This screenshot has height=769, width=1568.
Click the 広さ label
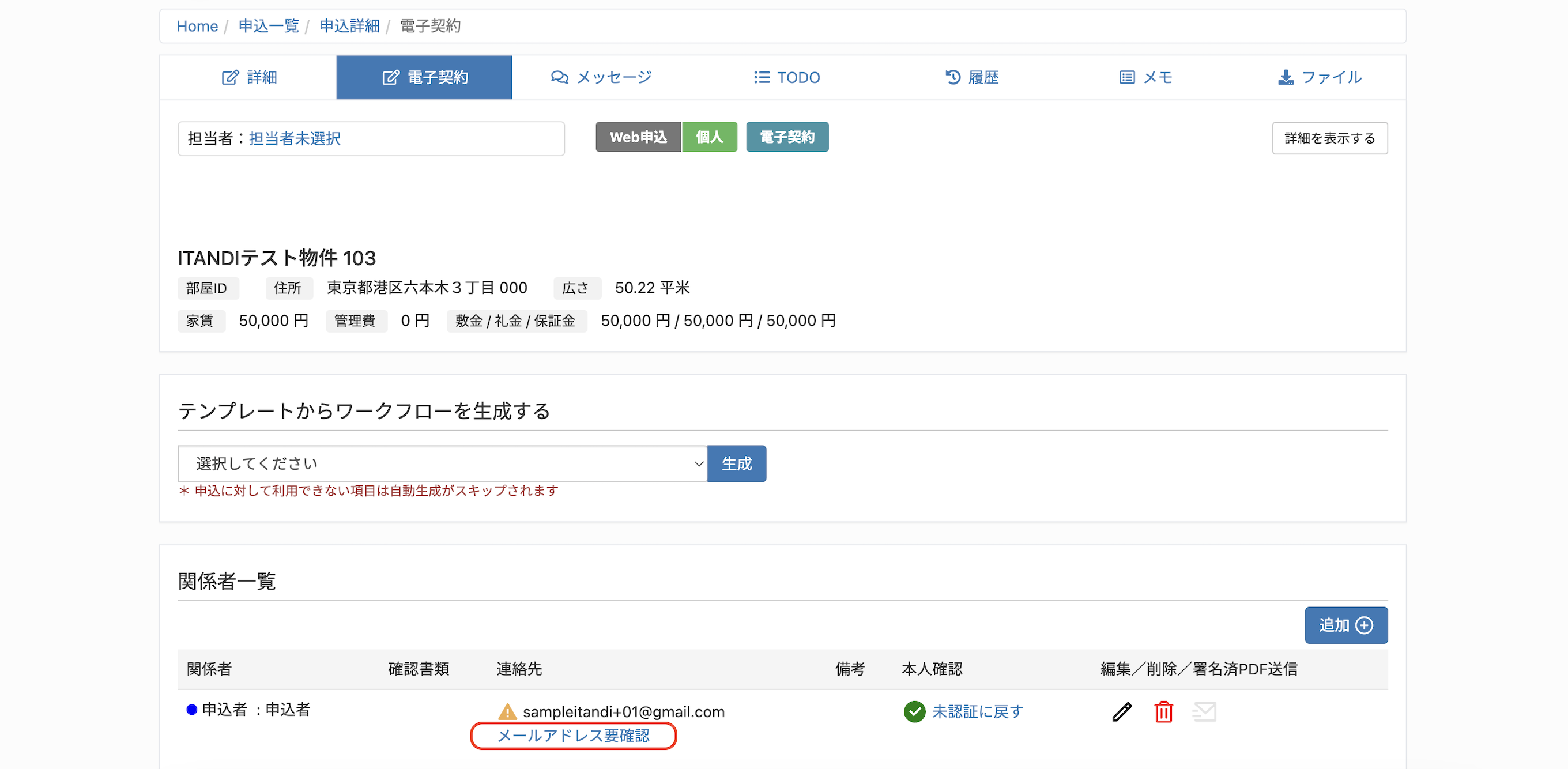pyautogui.click(x=576, y=288)
